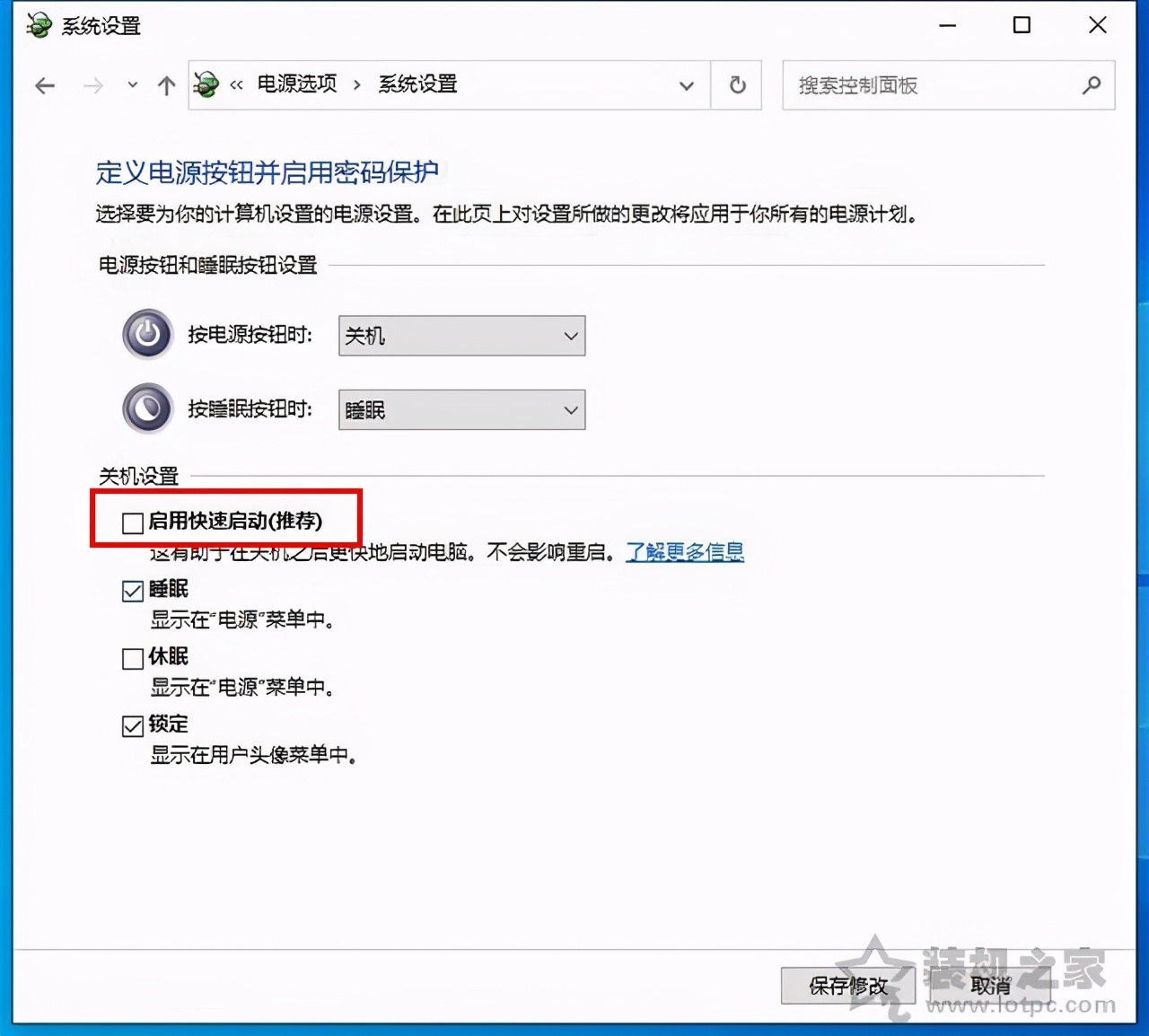Image resolution: width=1149 pixels, height=1036 pixels.
Task: Click the up navigation arrow
Action: pyautogui.click(x=166, y=85)
